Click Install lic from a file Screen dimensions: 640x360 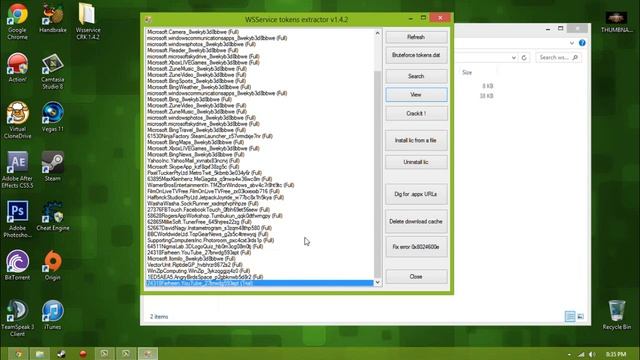pos(416,140)
